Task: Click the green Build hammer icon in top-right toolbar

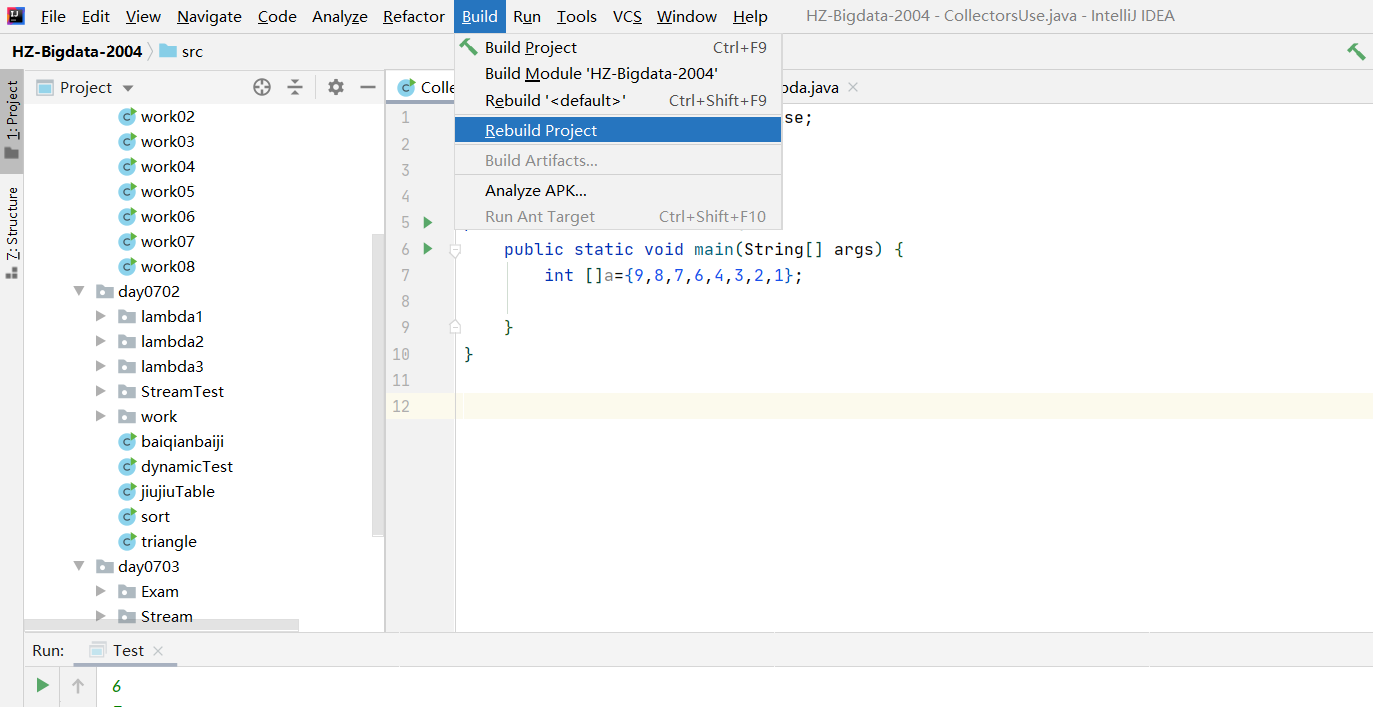Action: point(1356,51)
